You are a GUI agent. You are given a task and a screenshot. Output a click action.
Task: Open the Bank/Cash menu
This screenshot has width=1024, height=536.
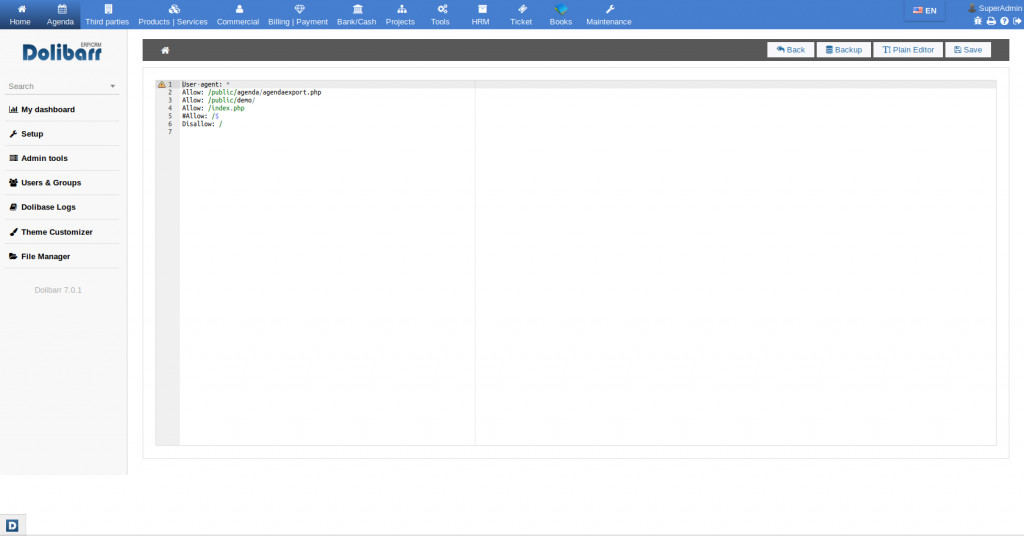click(x=357, y=14)
